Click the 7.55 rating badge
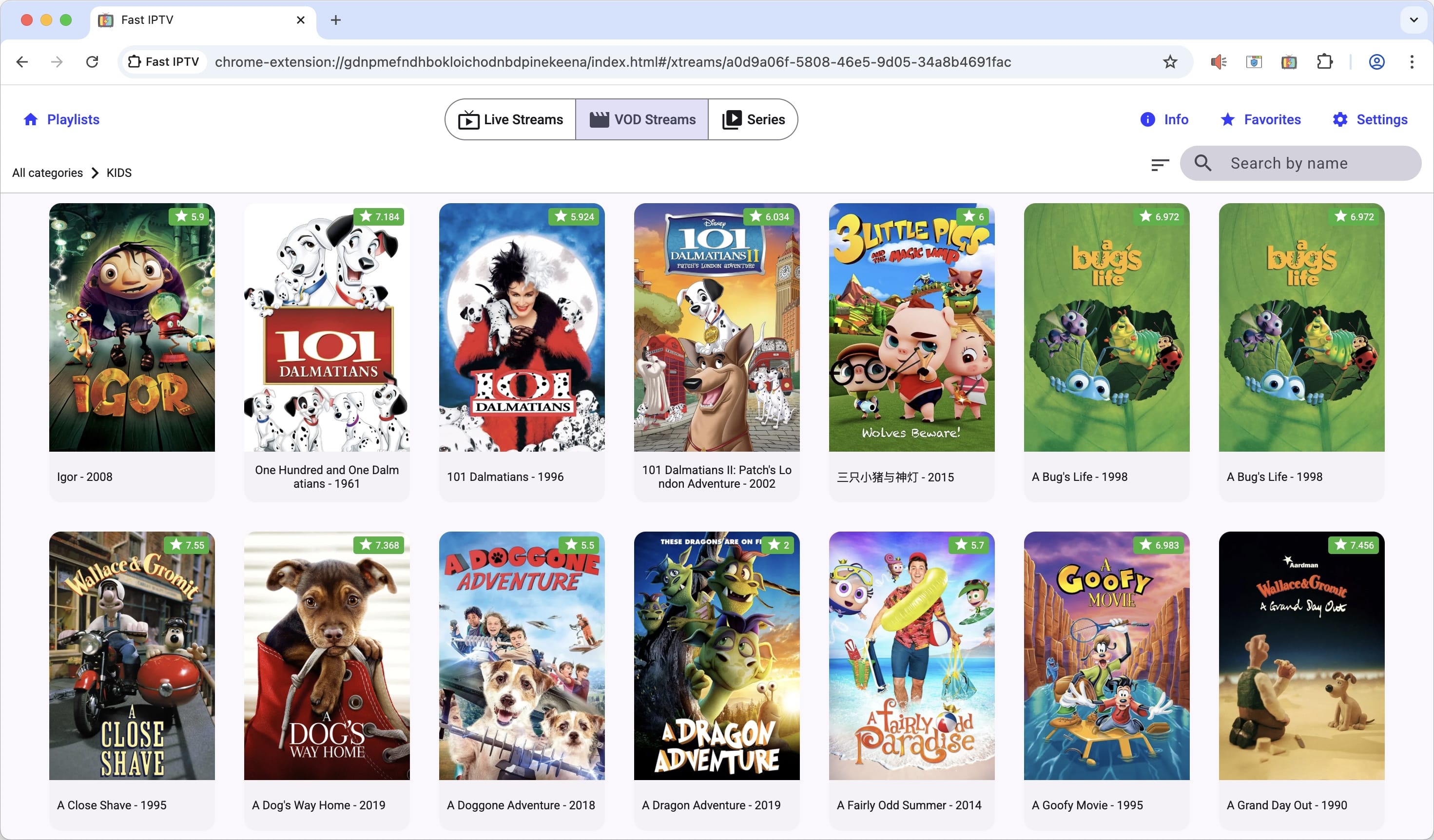The height and width of the screenshot is (840, 1434). (187, 545)
